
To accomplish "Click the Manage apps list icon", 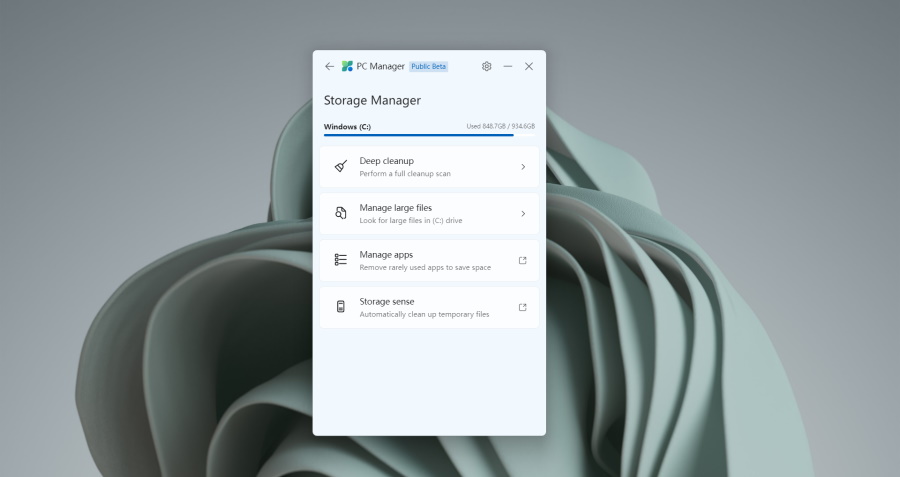I will pyautogui.click(x=341, y=260).
